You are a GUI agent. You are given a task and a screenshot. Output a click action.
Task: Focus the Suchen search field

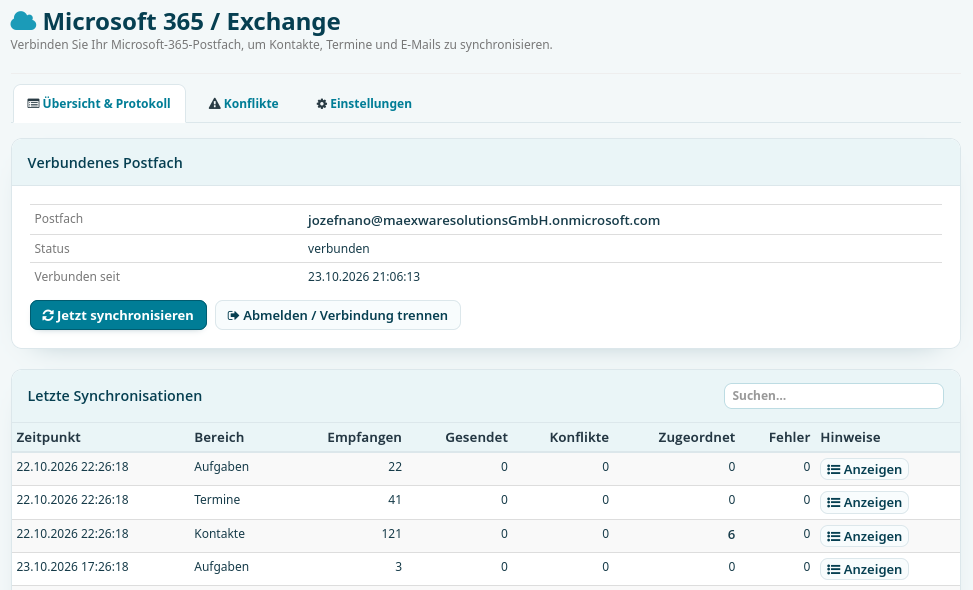[x=833, y=396]
